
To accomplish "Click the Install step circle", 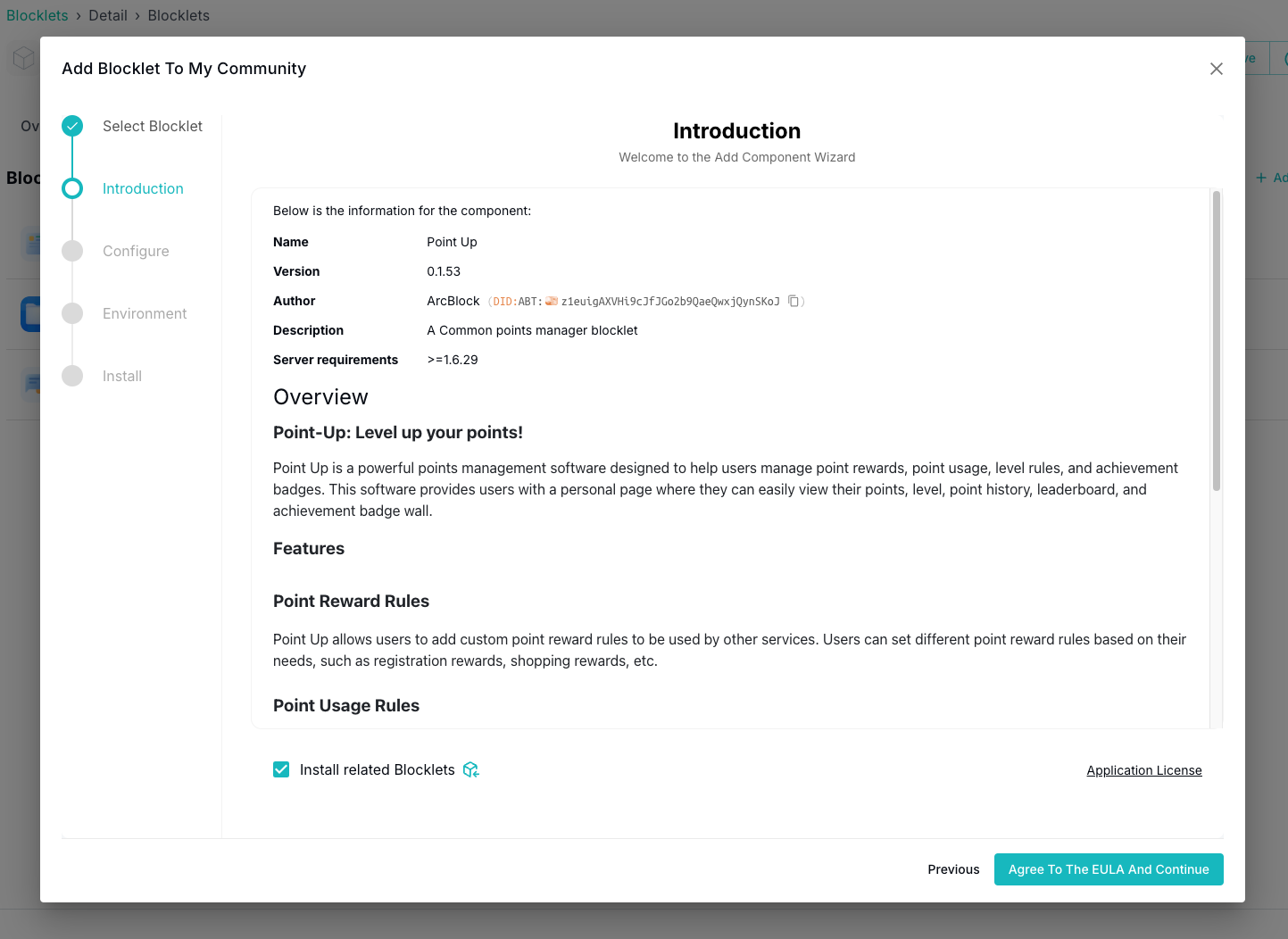I will pos(72,376).
